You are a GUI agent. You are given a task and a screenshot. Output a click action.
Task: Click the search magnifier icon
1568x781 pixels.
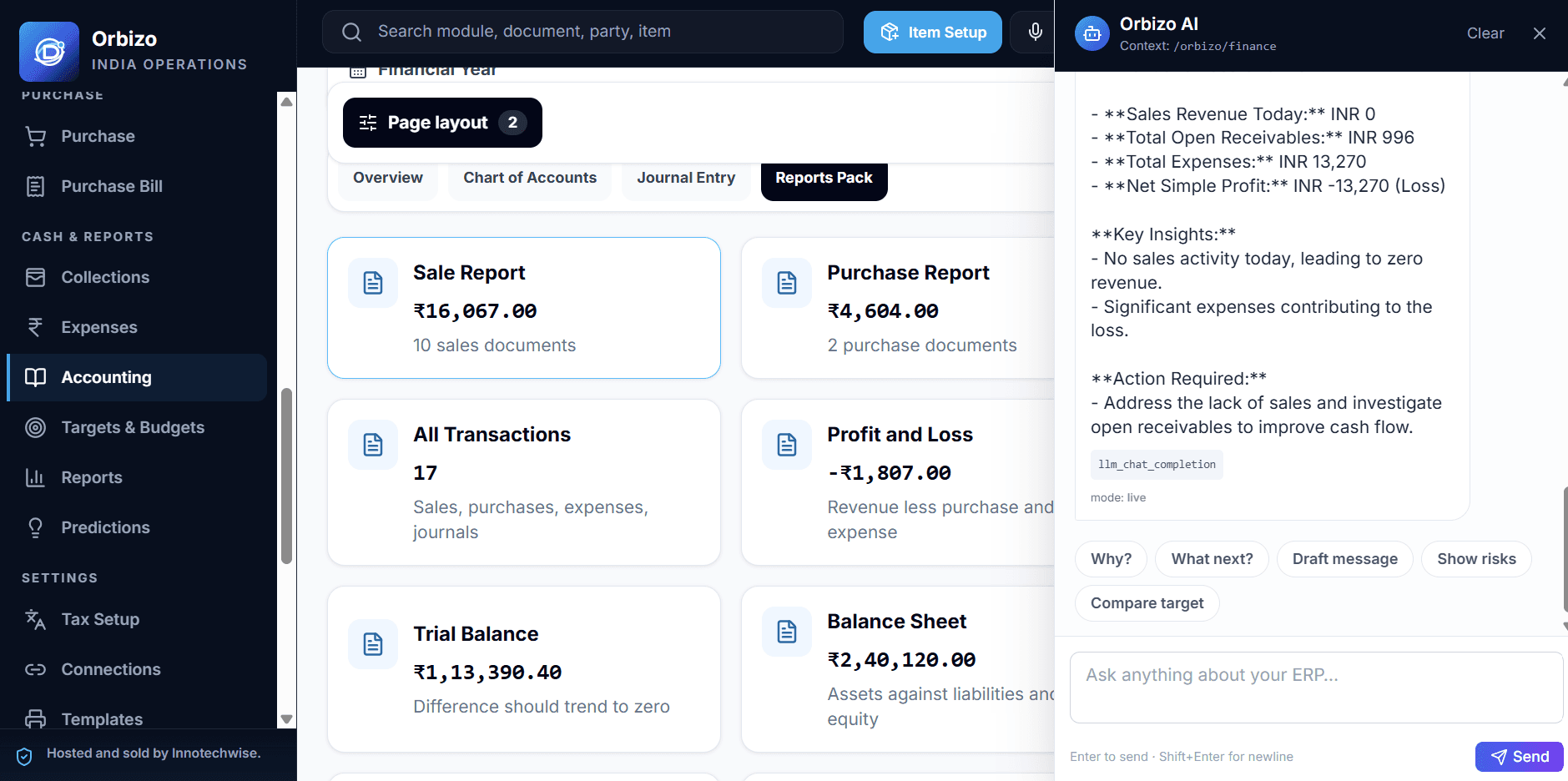(352, 32)
